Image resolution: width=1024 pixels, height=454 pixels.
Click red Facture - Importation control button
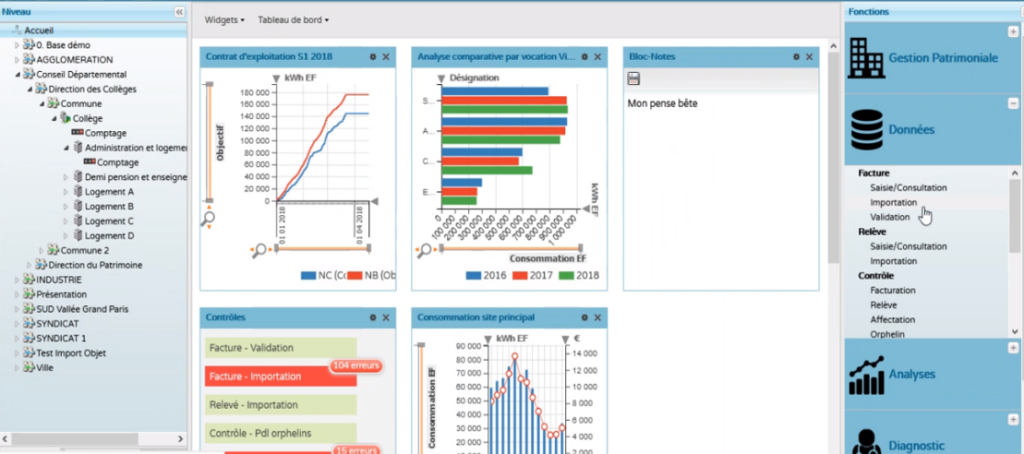click(x=281, y=376)
